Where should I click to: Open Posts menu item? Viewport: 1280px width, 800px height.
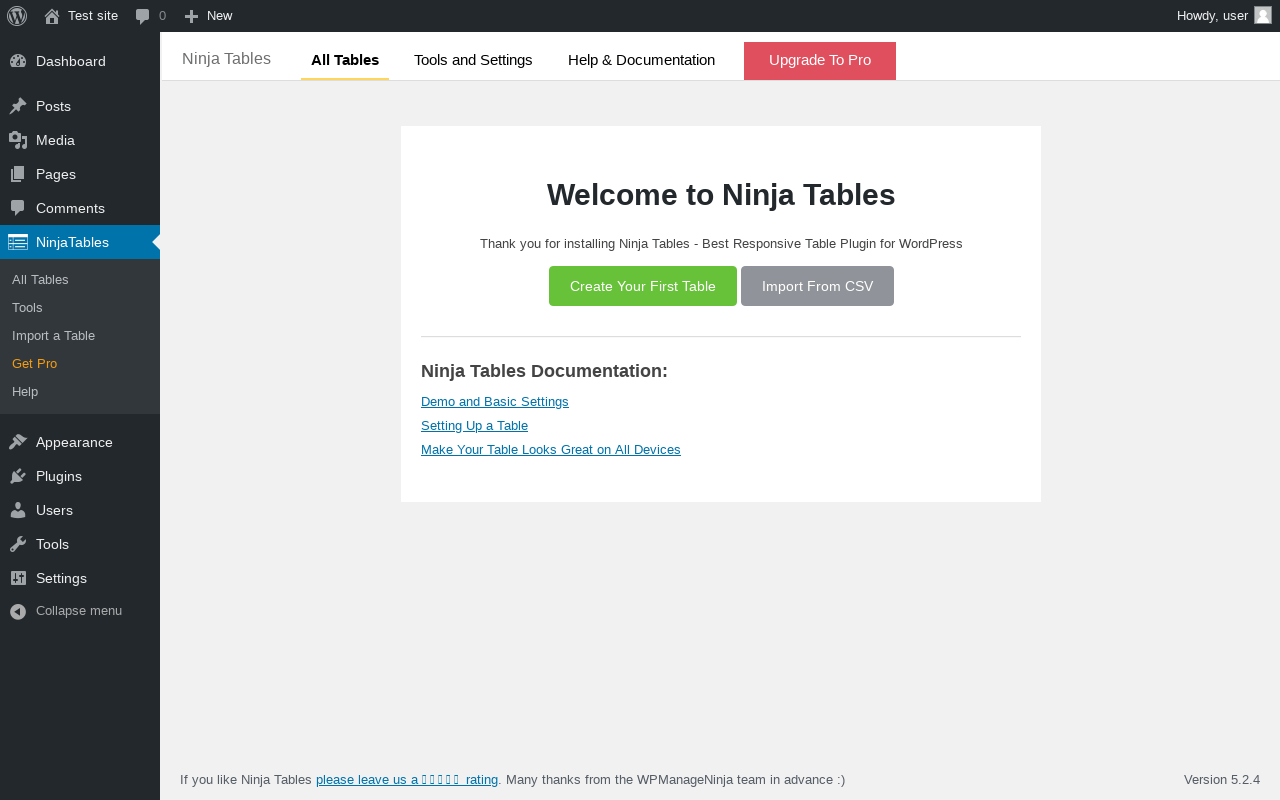click(80, 106)
